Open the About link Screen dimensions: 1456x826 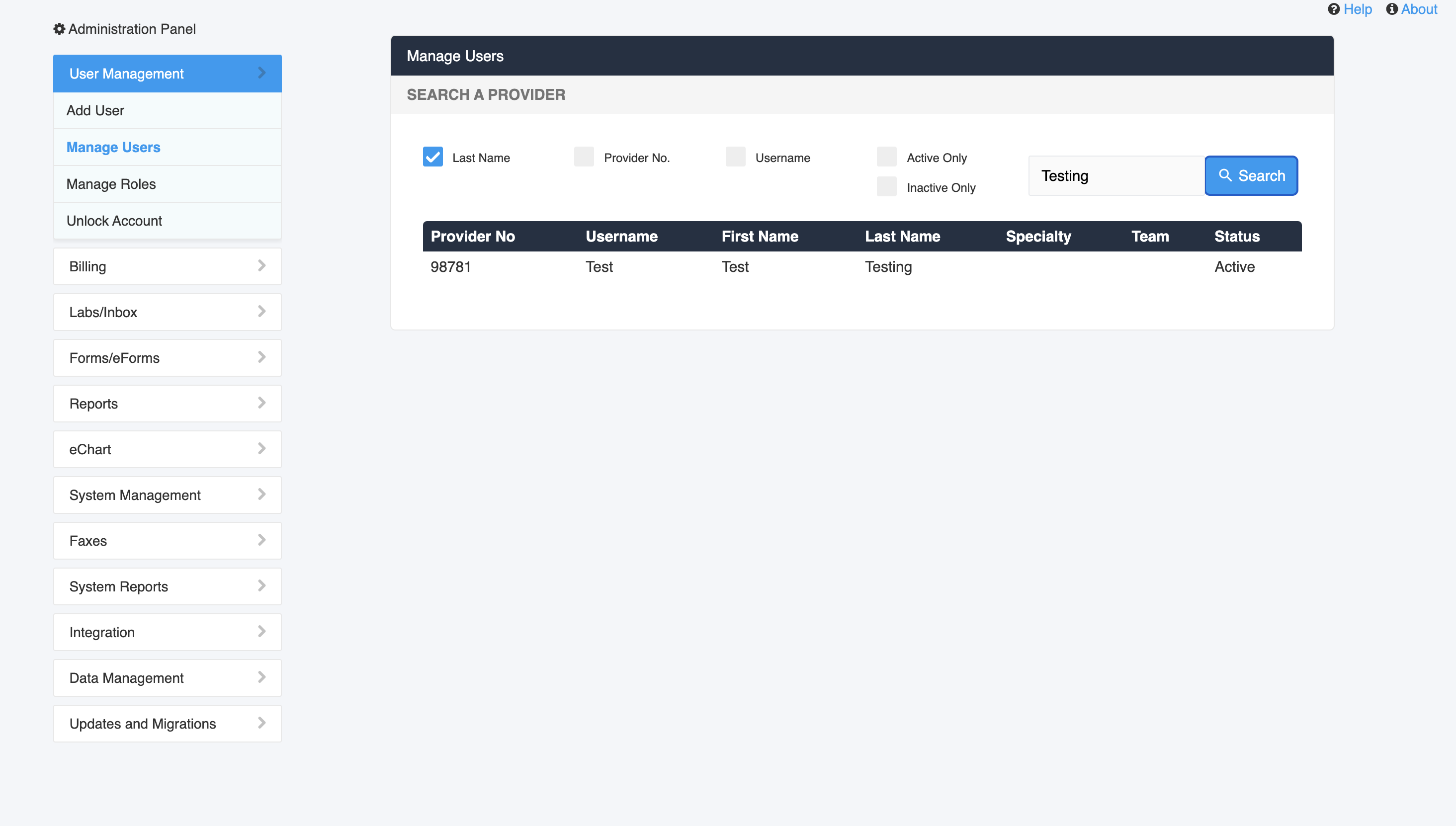[x=1419, y=9]
